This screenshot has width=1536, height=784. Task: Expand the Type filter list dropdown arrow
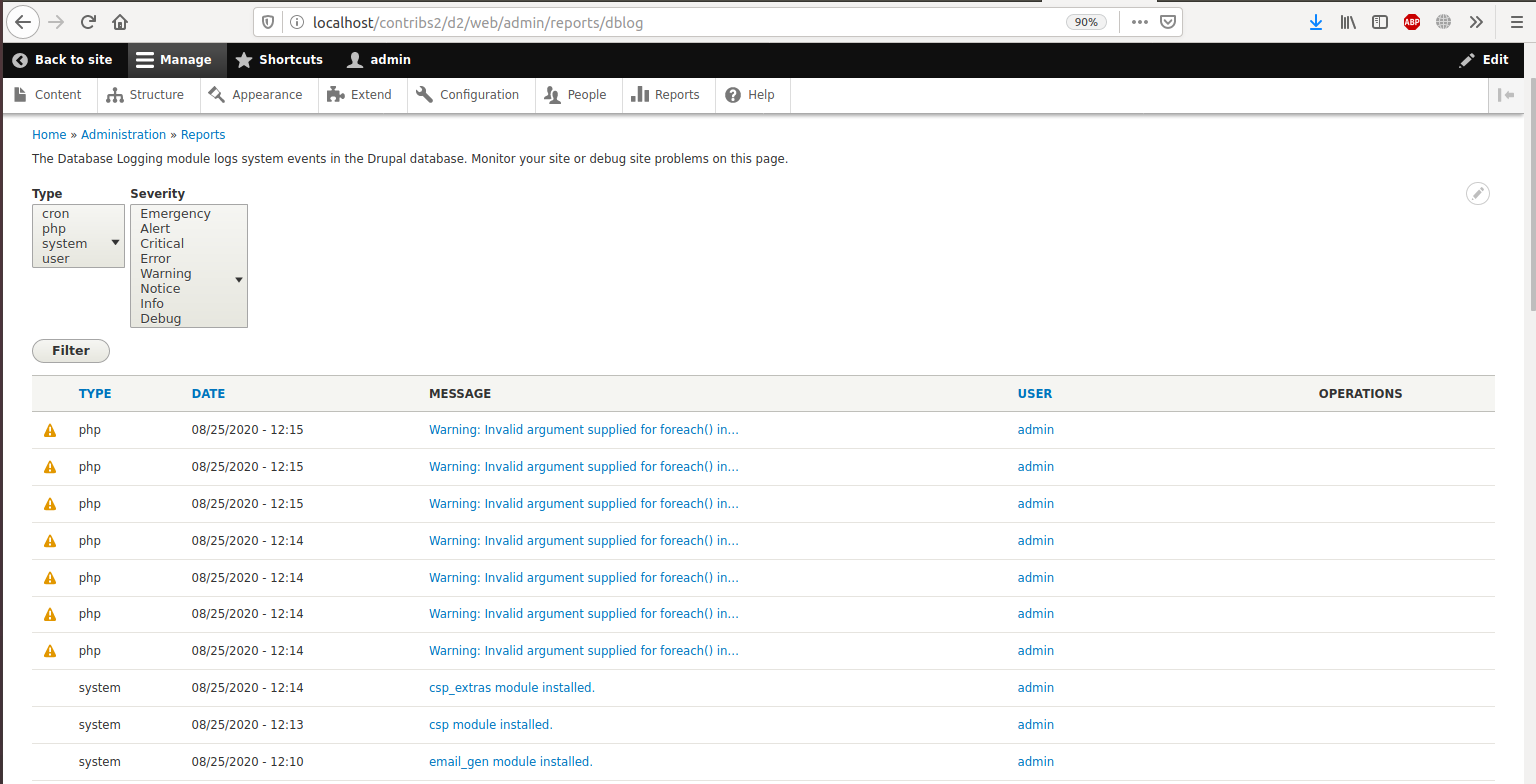pyautogui.click(x=114, y=241)
